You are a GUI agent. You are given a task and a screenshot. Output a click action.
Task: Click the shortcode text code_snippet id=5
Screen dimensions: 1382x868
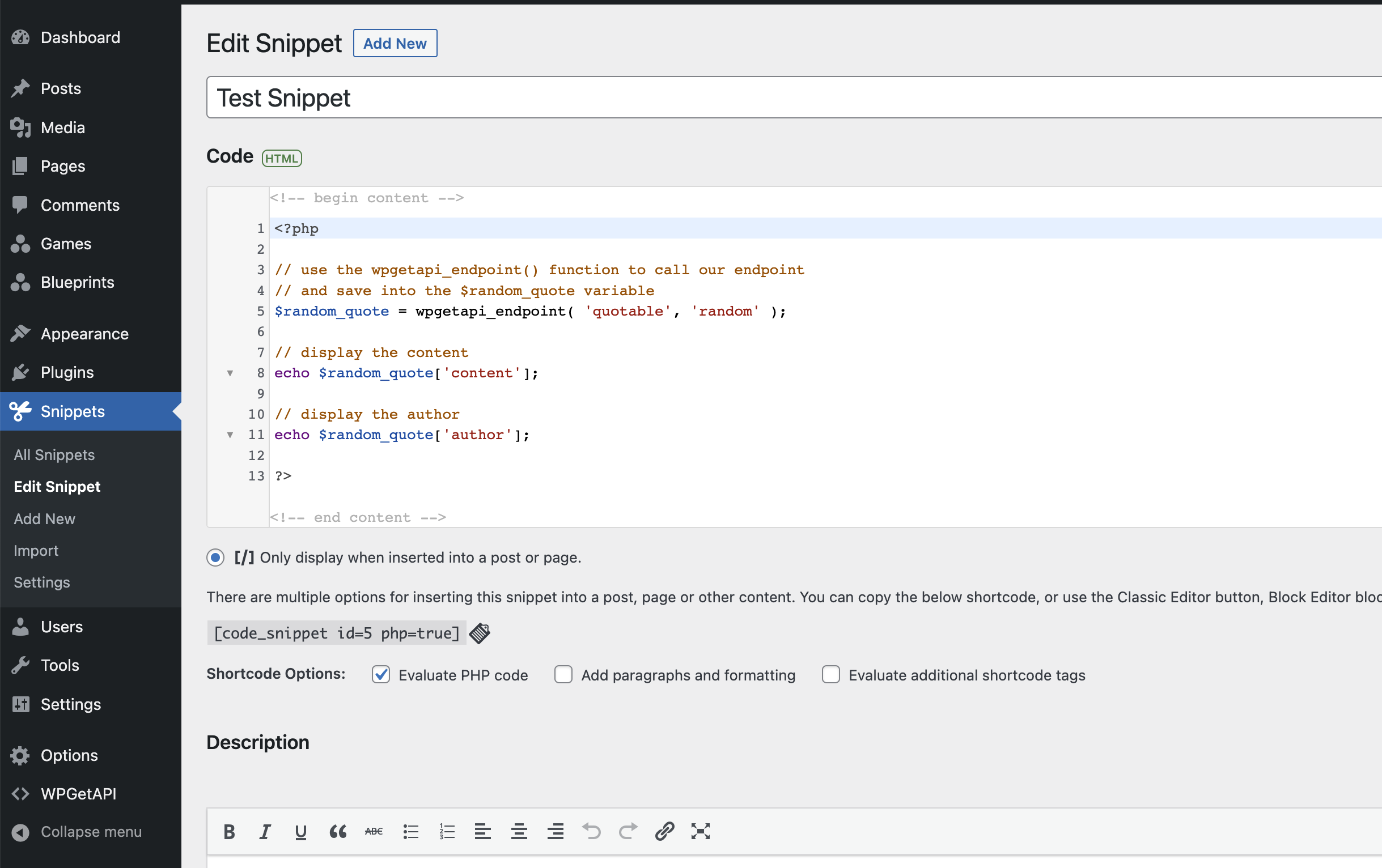click(337, 633)
